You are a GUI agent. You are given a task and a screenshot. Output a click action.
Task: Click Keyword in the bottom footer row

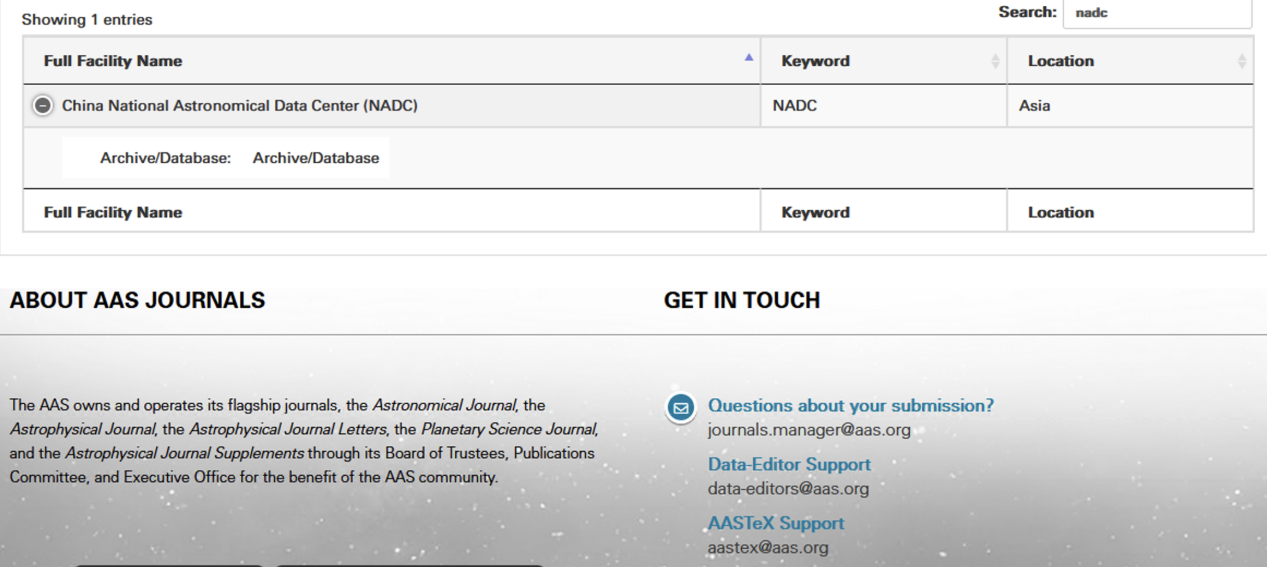[x=815, y=212]
